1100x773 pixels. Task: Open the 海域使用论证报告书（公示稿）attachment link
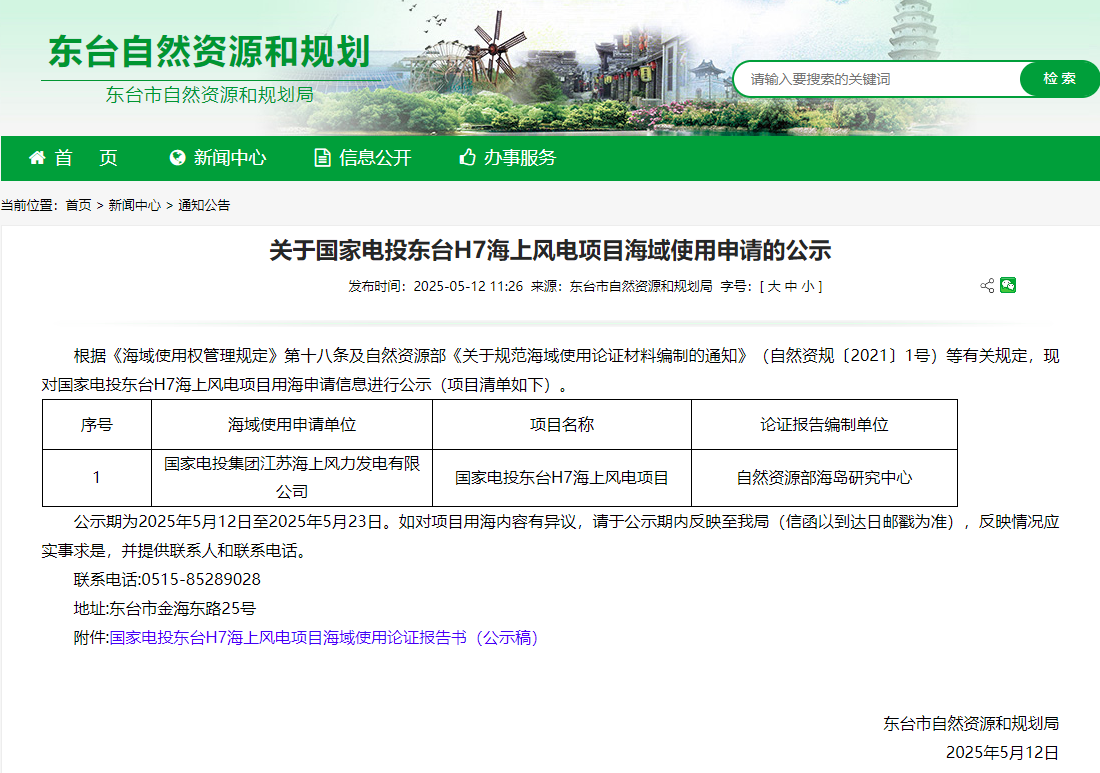pyautogui.click(x=324, y=638)
